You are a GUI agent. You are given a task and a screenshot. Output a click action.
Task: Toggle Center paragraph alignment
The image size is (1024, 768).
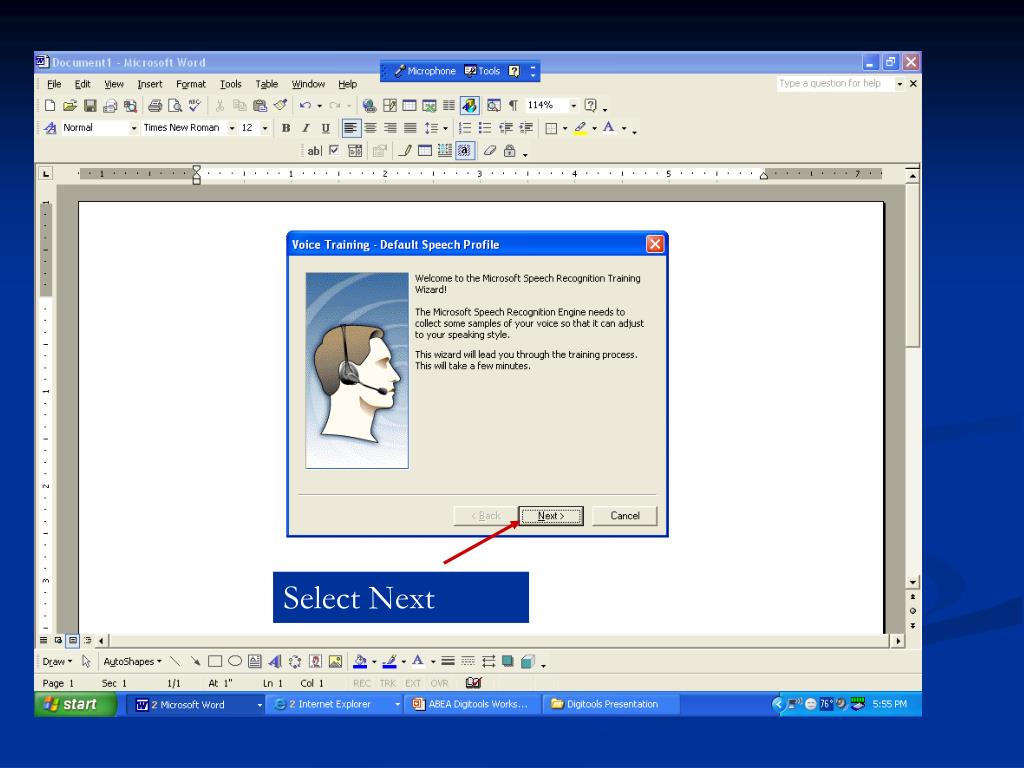(370, 128)
